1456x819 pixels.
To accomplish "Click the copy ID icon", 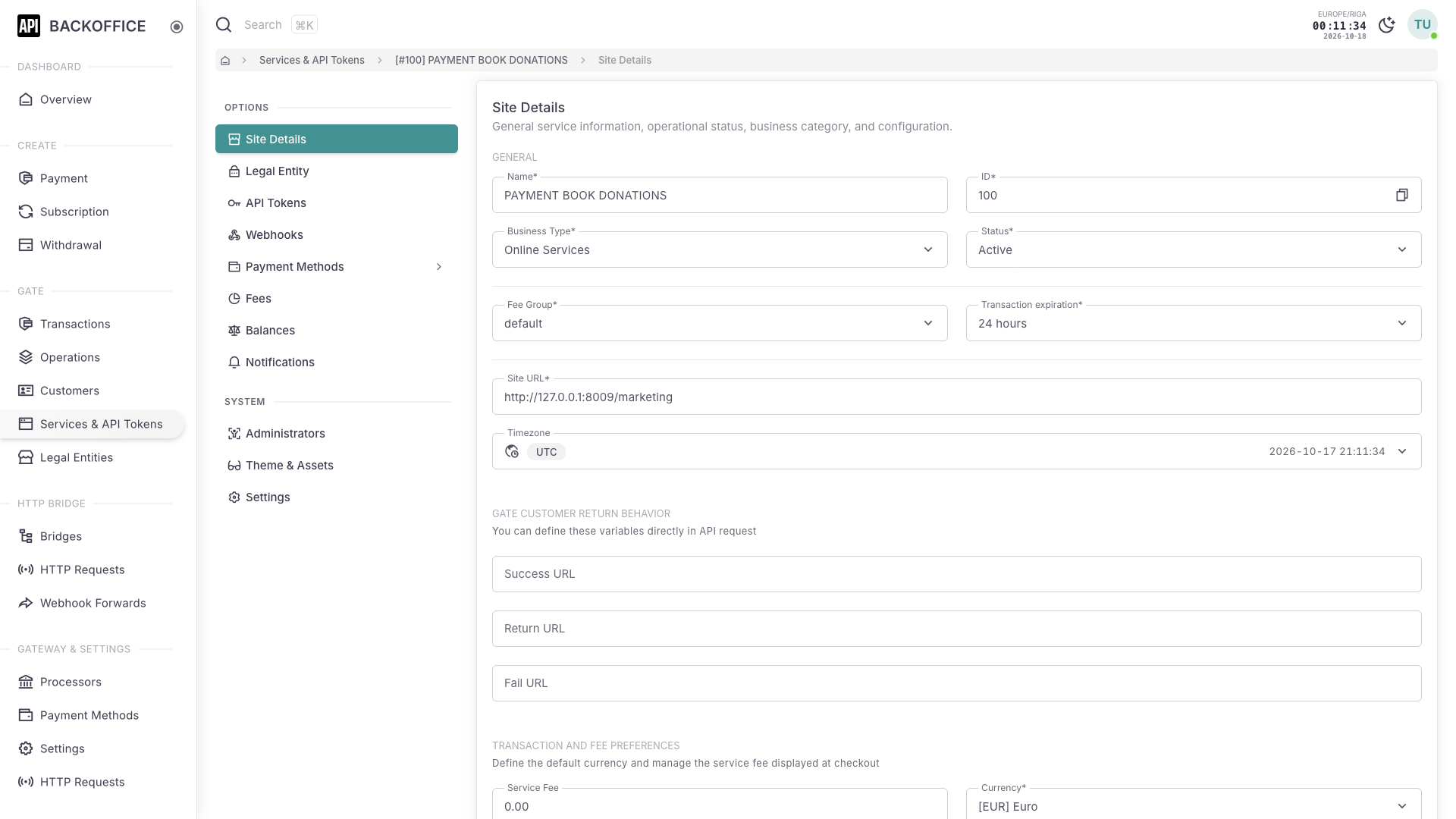I will tap(1401, 195).
